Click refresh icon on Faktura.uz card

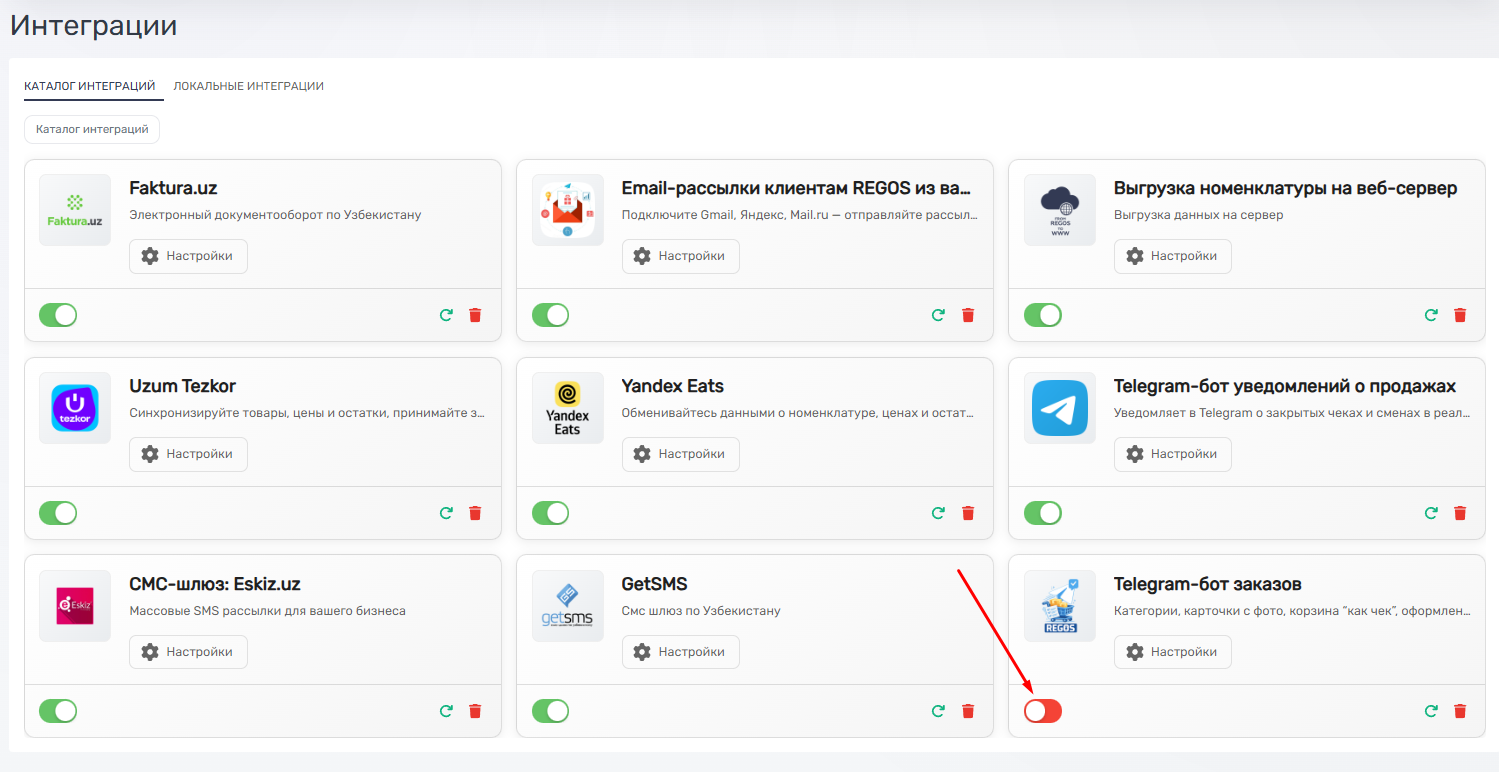(x=446, y=315)
